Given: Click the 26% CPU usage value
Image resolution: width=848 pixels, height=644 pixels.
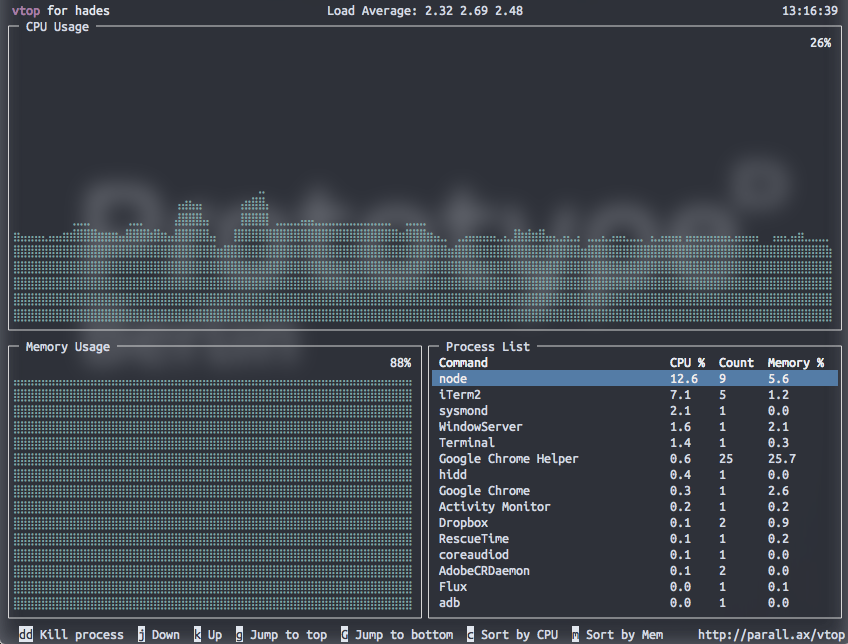Looking at the screenshot, I should pos(820,43).
